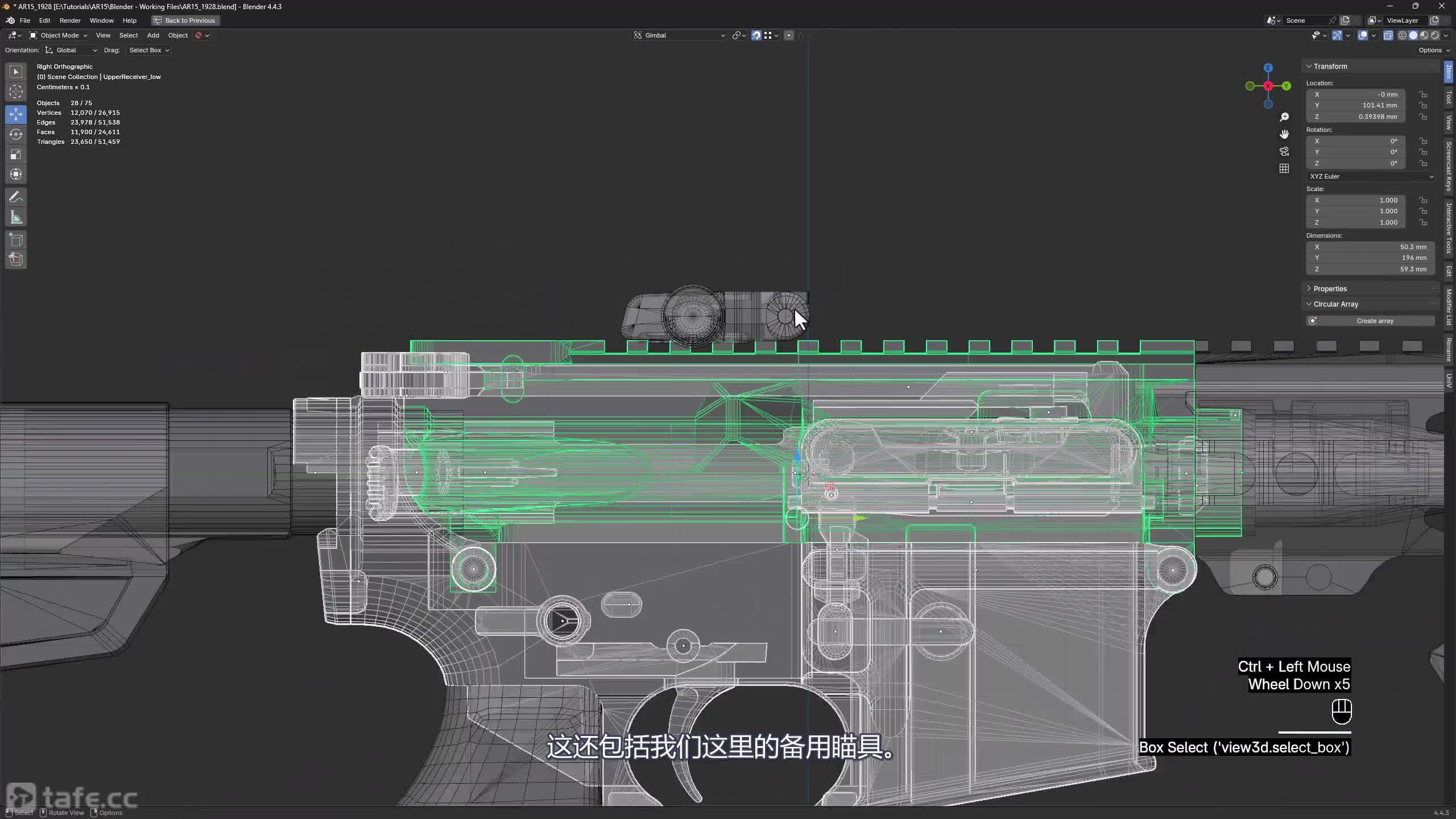Click the Location Y value field
The image size is (1456, 819).
pos(1356,105)
